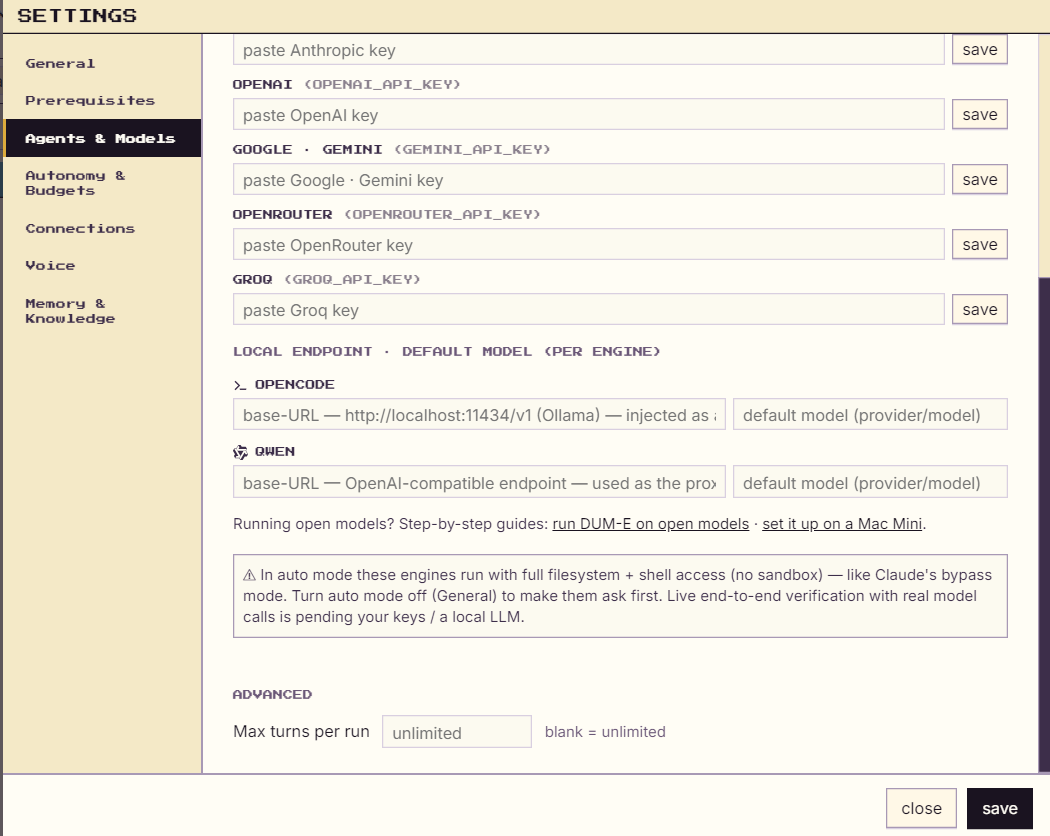The image size is (1050, 836).
Task: Click the OpenCode terminal prompt icon
Action: [240, 385]
